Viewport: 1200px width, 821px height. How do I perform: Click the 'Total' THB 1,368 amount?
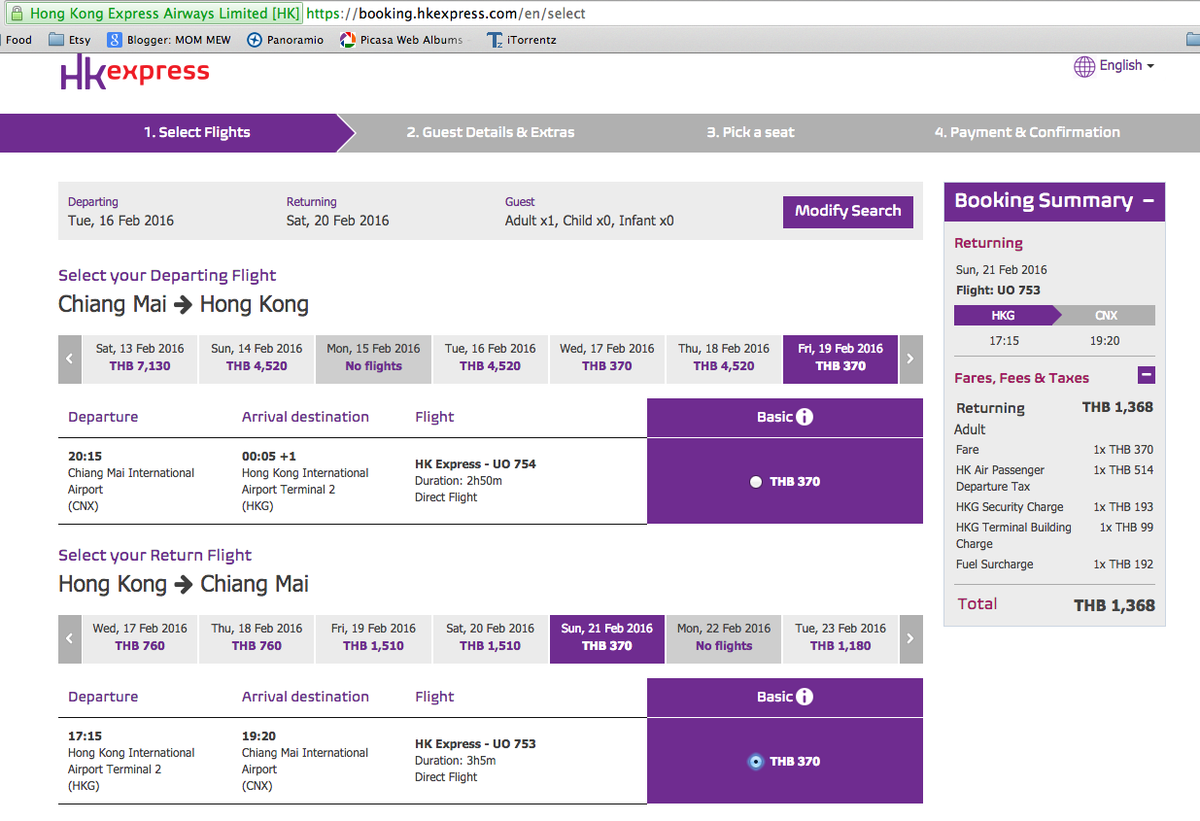tap(1114, 606)
